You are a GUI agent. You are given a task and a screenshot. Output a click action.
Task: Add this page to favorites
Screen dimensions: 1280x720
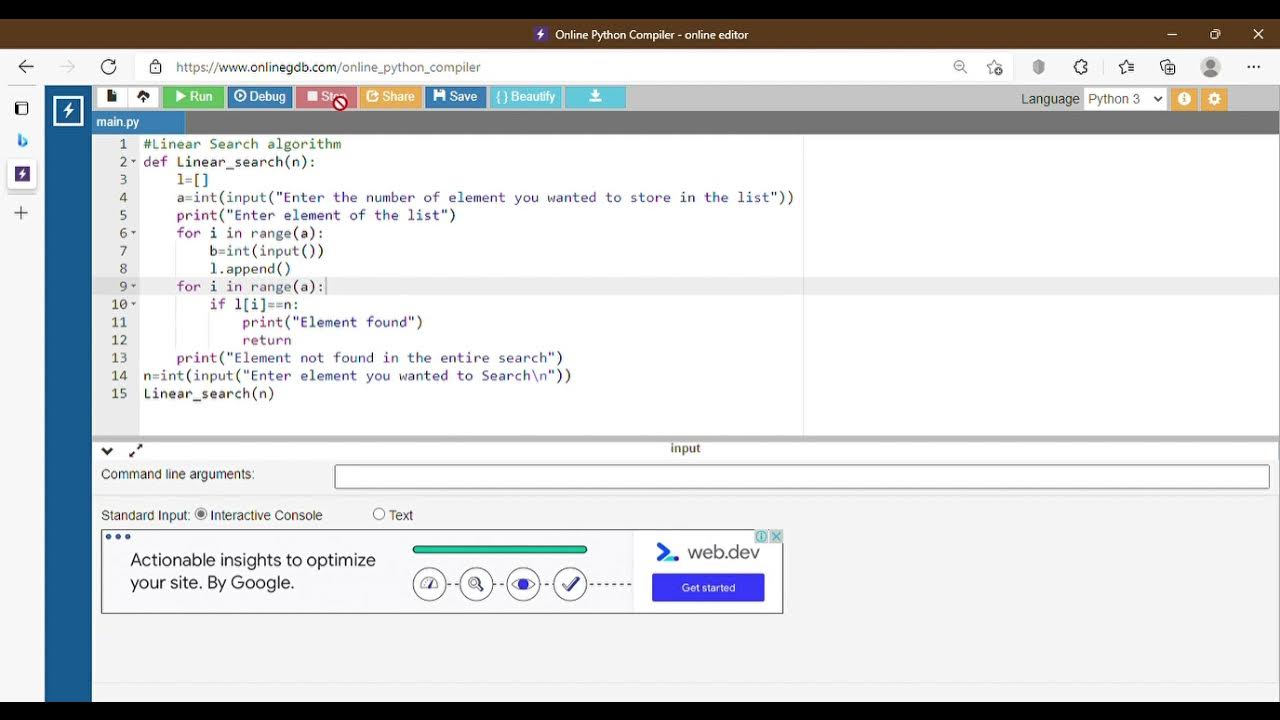coord(994,67)
